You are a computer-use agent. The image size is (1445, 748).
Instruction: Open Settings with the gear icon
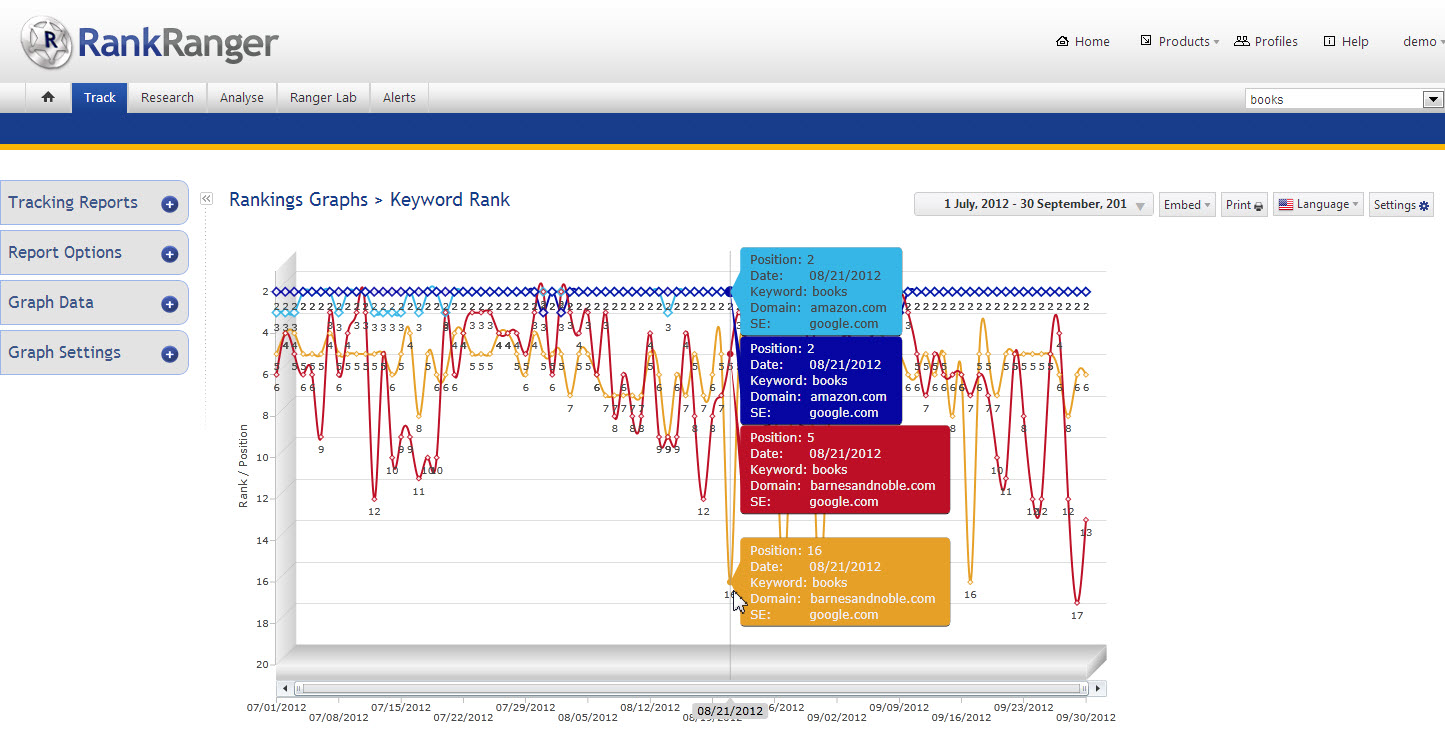coord(1401,205)
